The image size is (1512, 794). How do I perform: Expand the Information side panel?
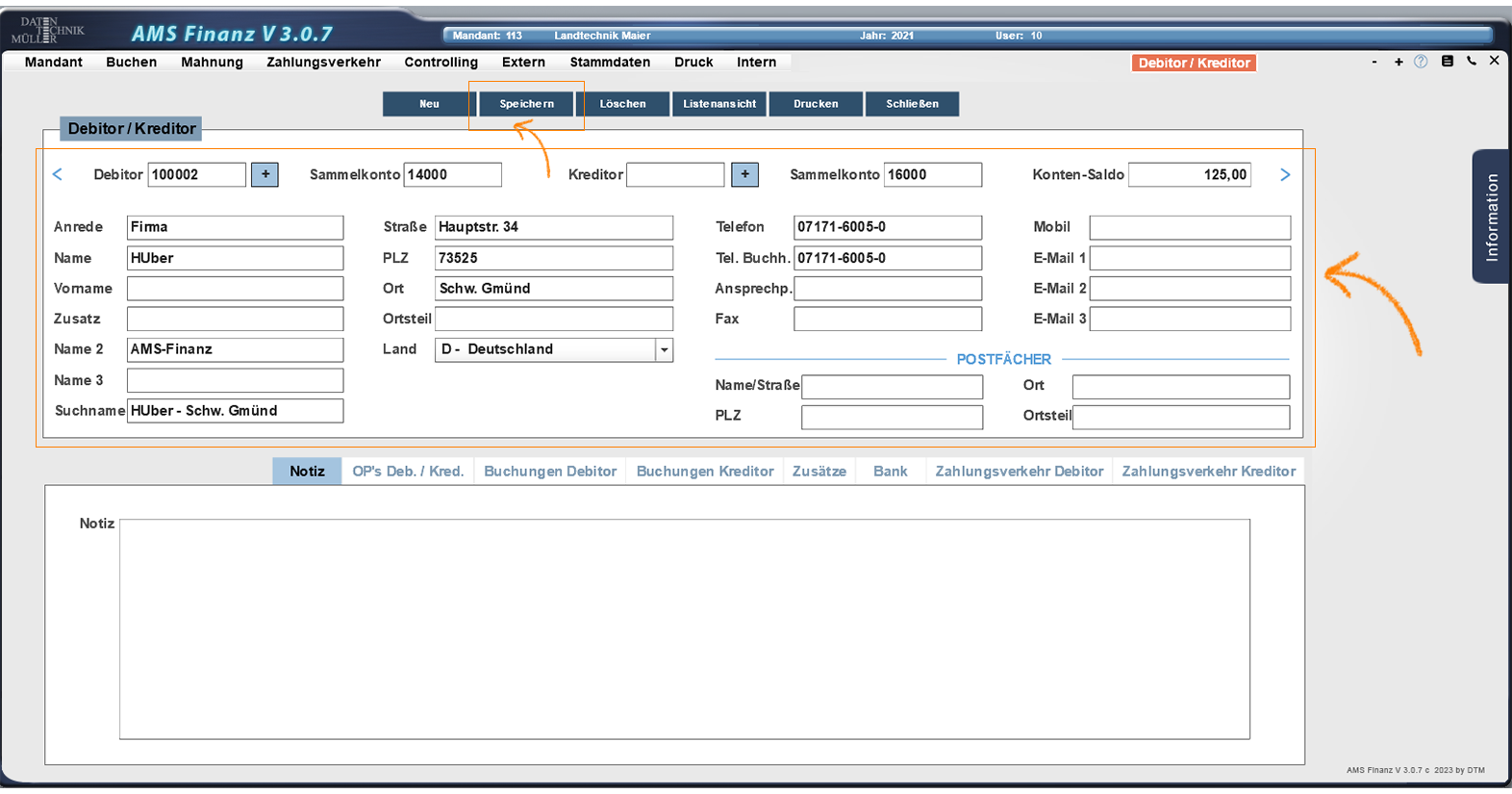point(1491,217)
